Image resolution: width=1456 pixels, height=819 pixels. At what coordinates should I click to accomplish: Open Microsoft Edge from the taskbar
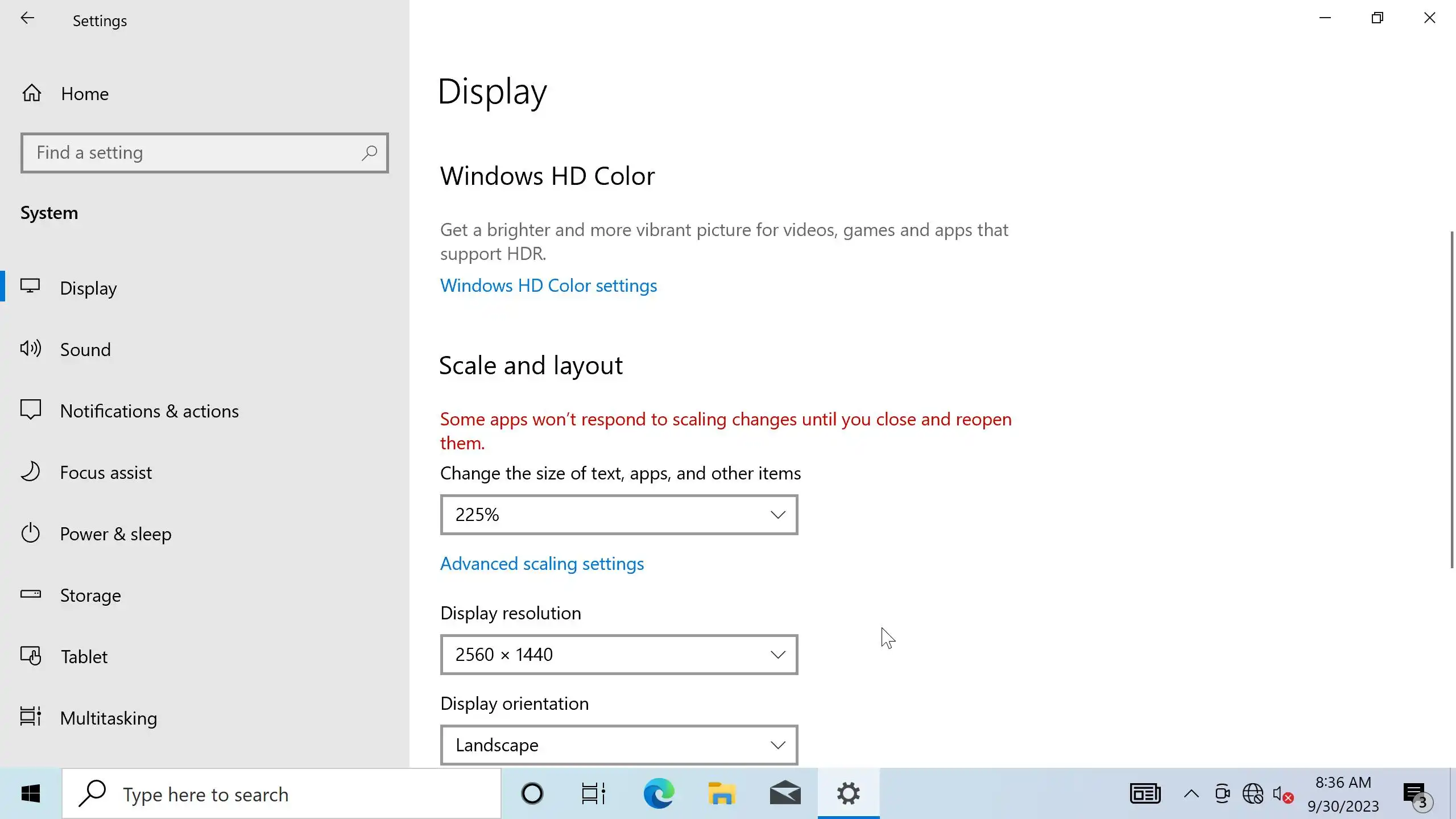click(x=659, y=793)
